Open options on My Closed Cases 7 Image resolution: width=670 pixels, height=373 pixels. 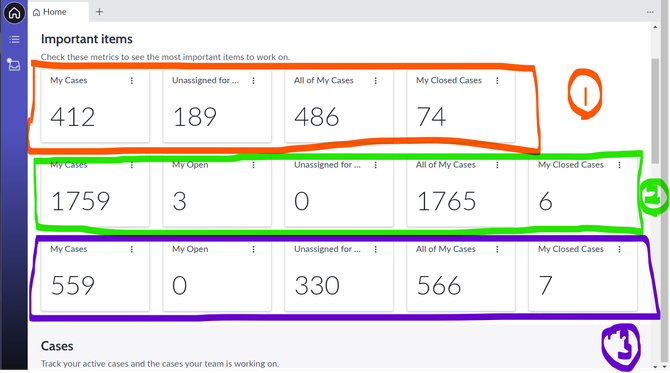(x=620, y=249)
